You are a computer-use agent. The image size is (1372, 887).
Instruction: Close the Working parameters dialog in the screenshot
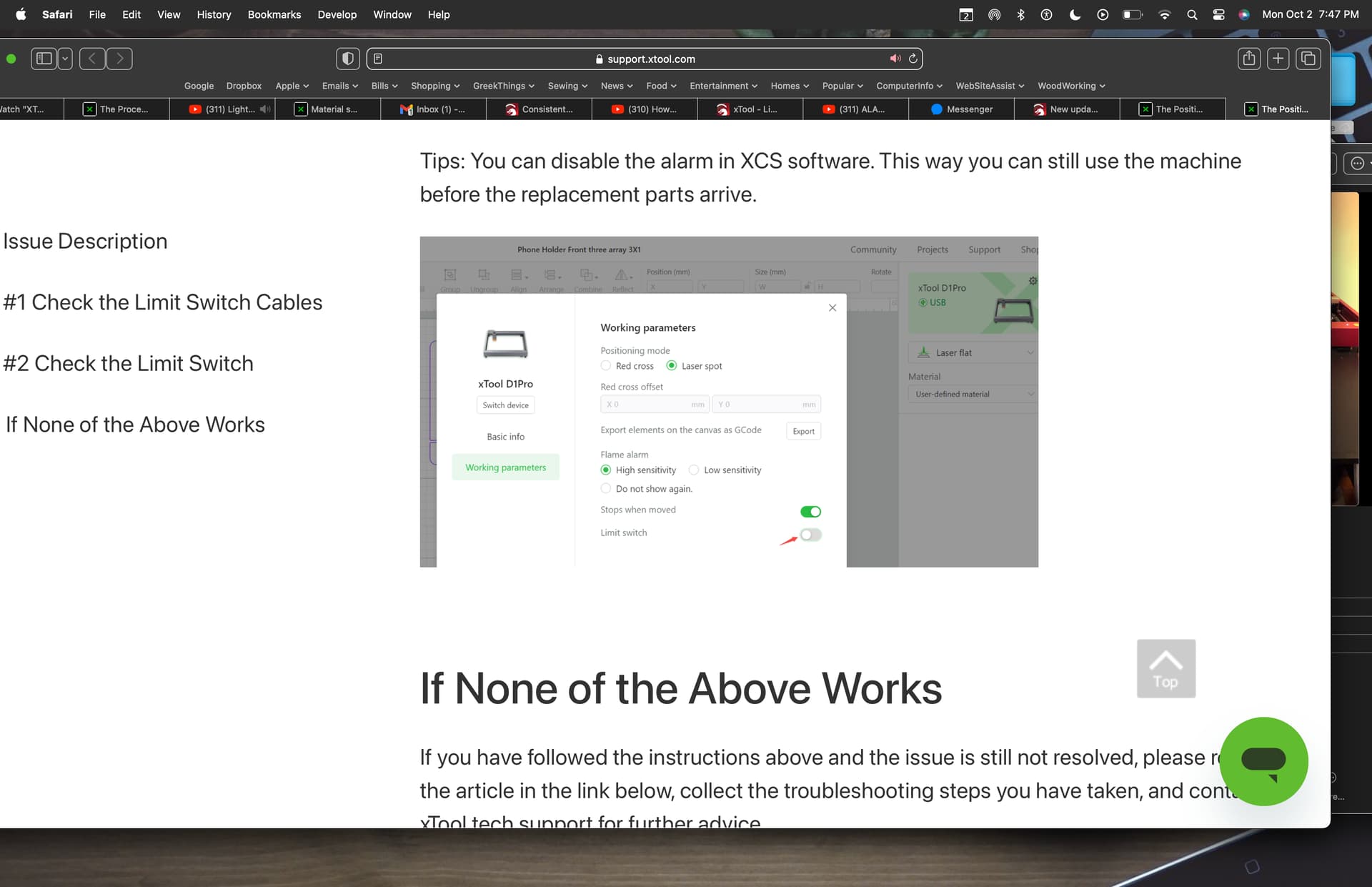pos(832,308)
